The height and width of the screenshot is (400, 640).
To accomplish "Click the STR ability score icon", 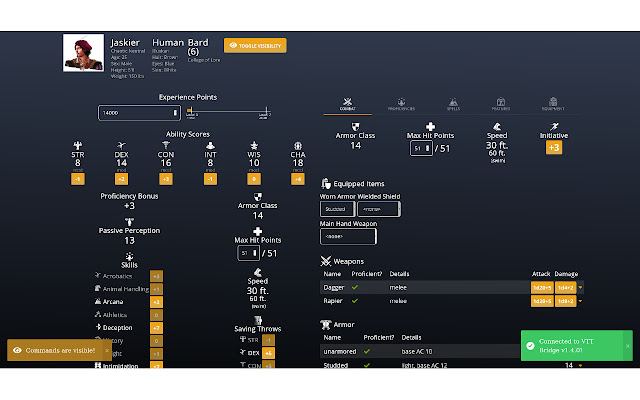I will (x=78, y=145).
